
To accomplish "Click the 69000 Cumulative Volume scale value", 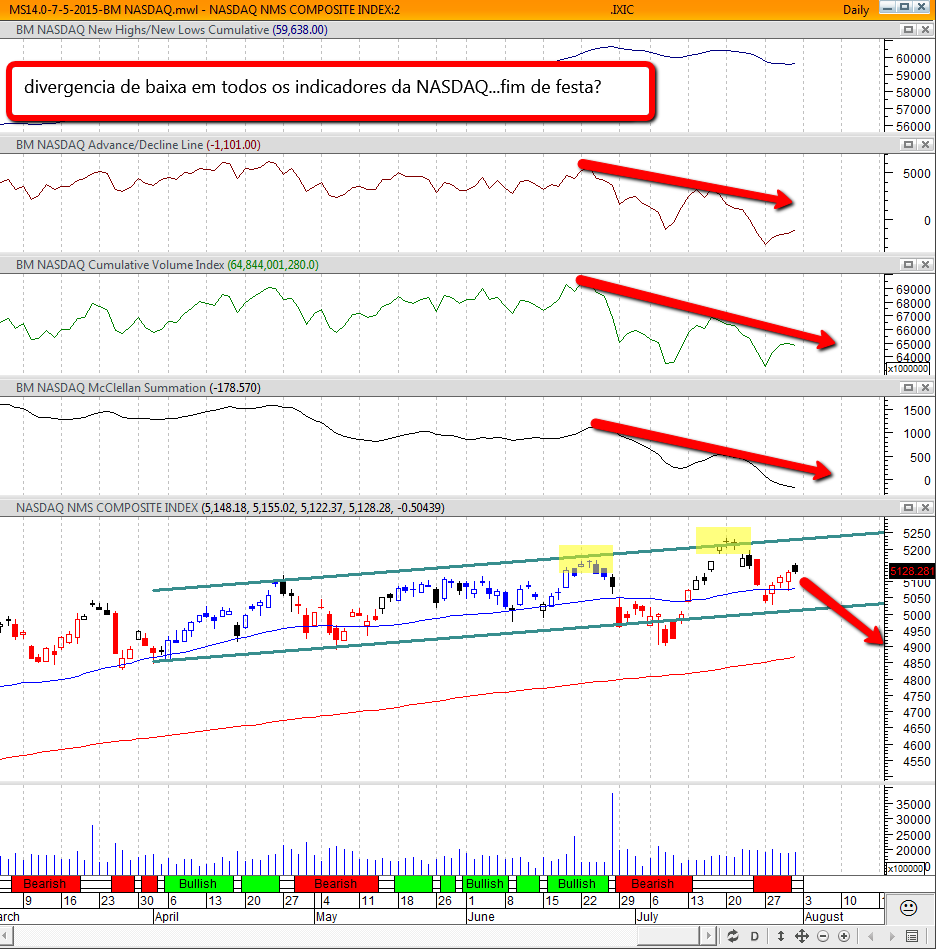I will pos(913,289).
